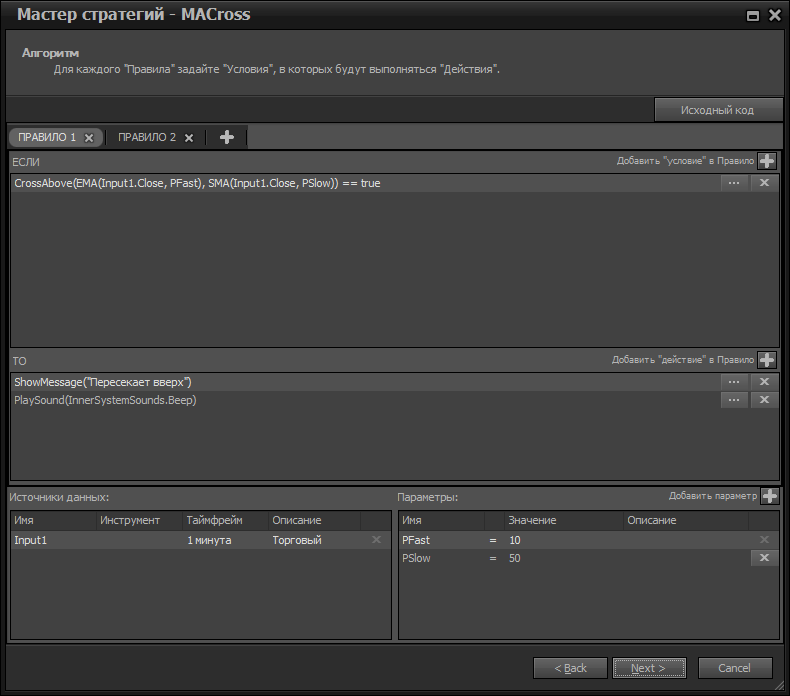The height and width of the screenshot is (696, 790).
Task: Close the ПРАВИЛО 1 tab
Action: tap(88, 138)
